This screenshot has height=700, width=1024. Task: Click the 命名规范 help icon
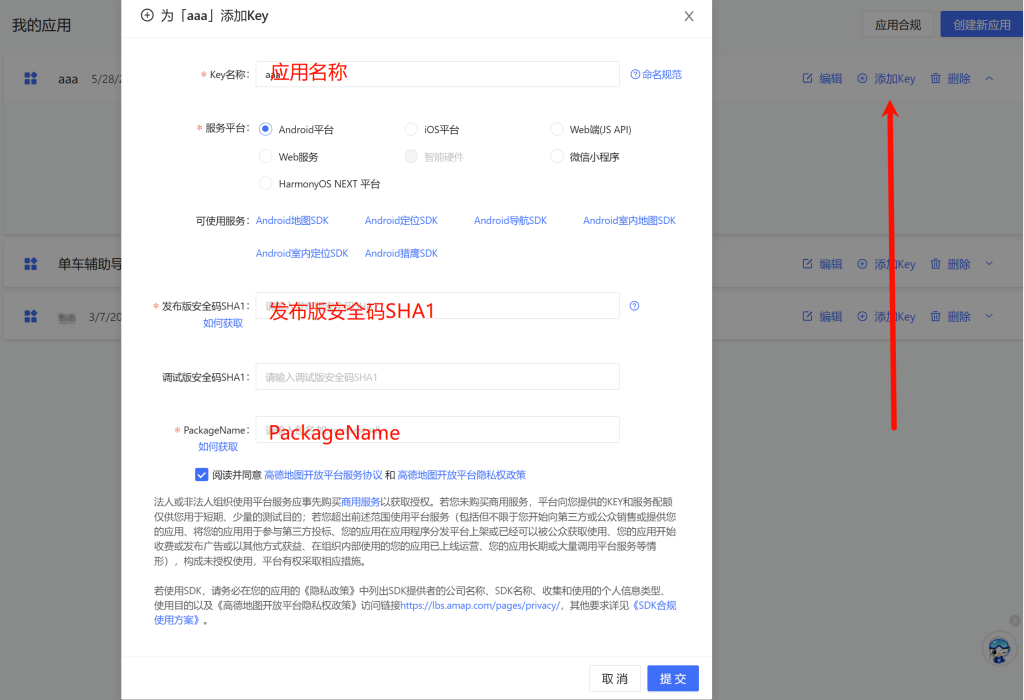[x=635, y=75]
